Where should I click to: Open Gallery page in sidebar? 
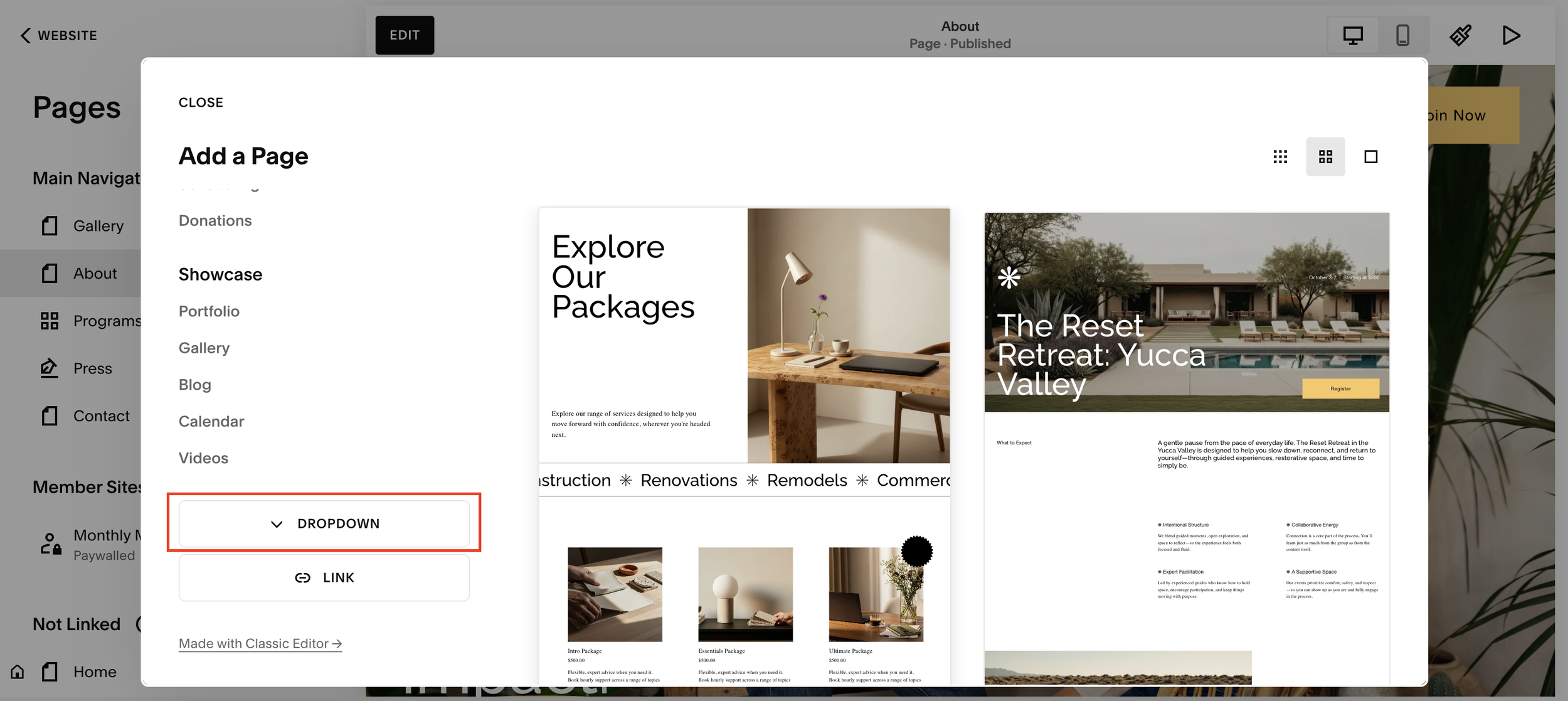(98, 226)
